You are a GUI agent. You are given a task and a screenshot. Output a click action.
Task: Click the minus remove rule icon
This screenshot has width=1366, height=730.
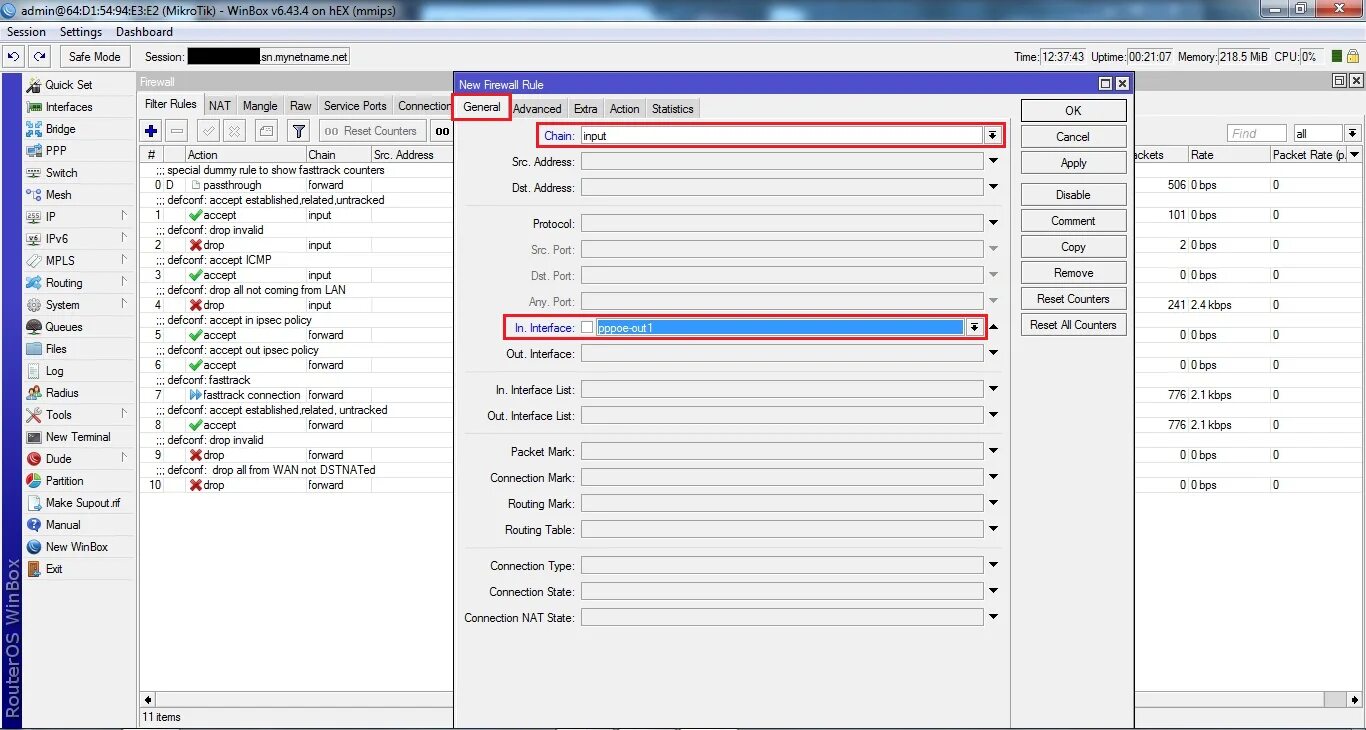click(177, 131)
